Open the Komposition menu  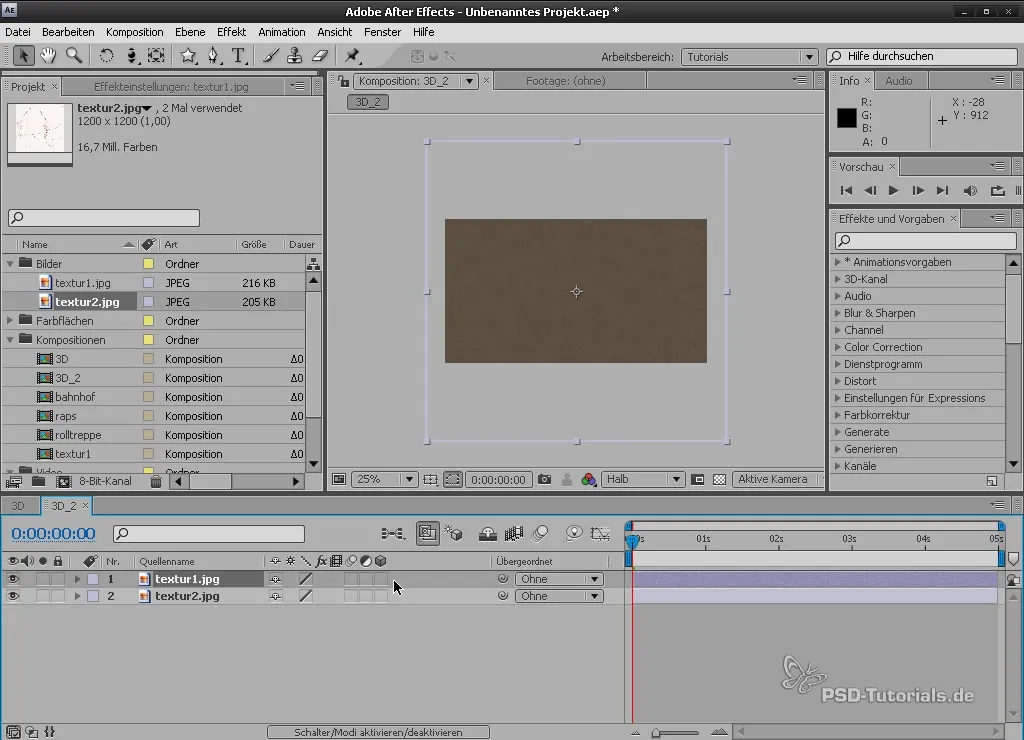(x=134, y=32)
